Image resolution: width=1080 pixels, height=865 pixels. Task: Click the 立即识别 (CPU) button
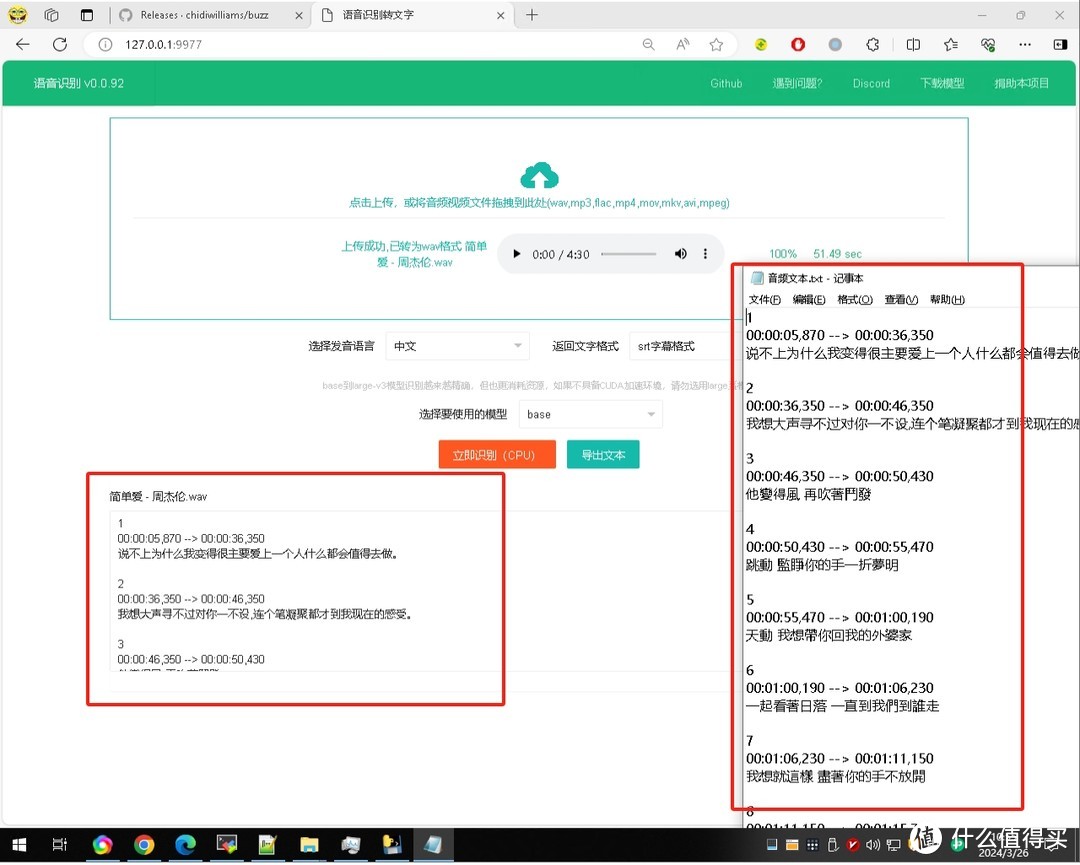(497, 455)
